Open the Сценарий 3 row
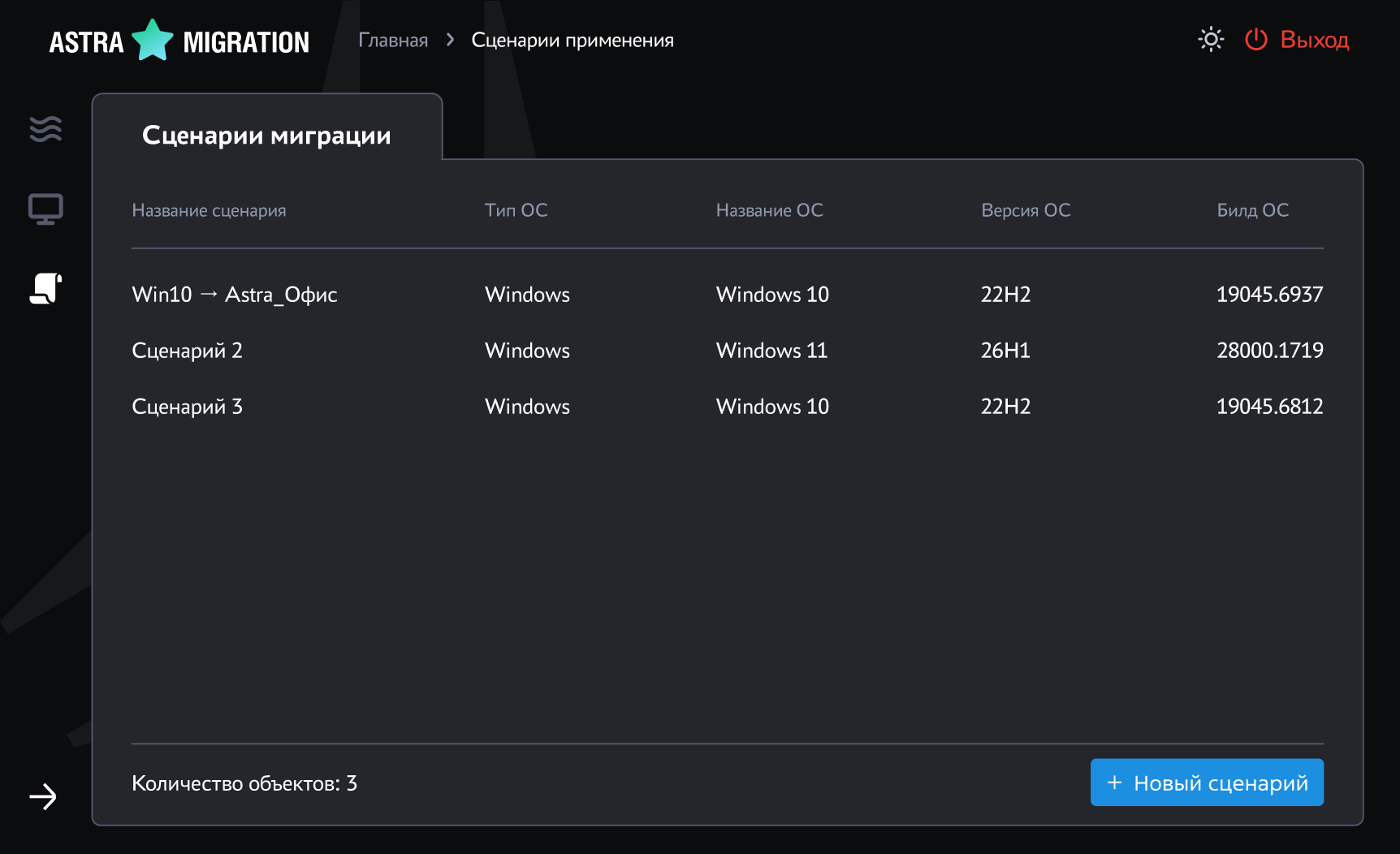 [188, 407]
